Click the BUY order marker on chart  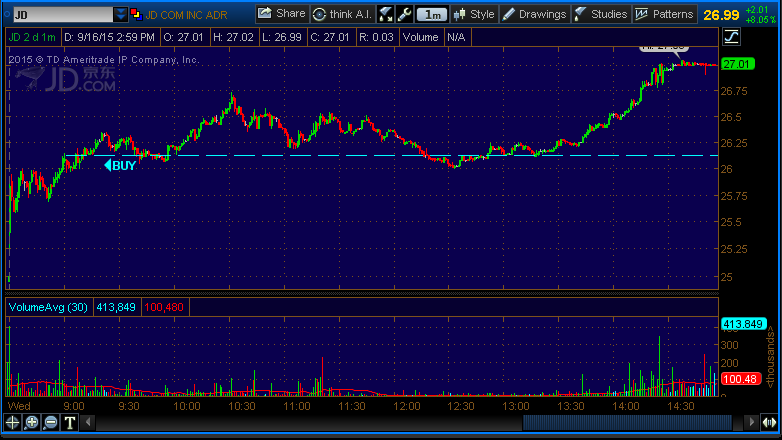coord(120,166)
